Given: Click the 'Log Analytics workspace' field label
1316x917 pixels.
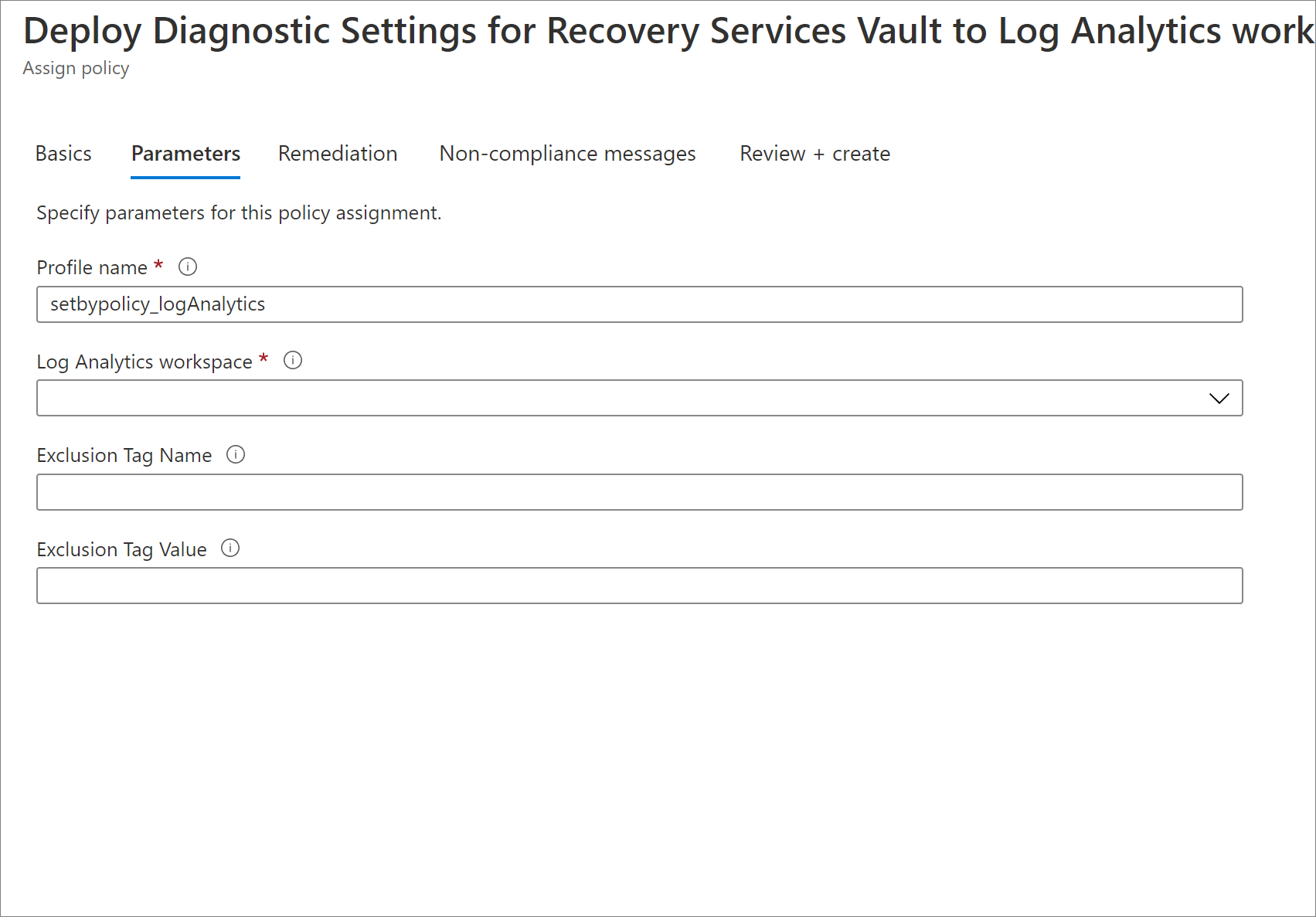Looking at the screenshot, I should (145, 362).
